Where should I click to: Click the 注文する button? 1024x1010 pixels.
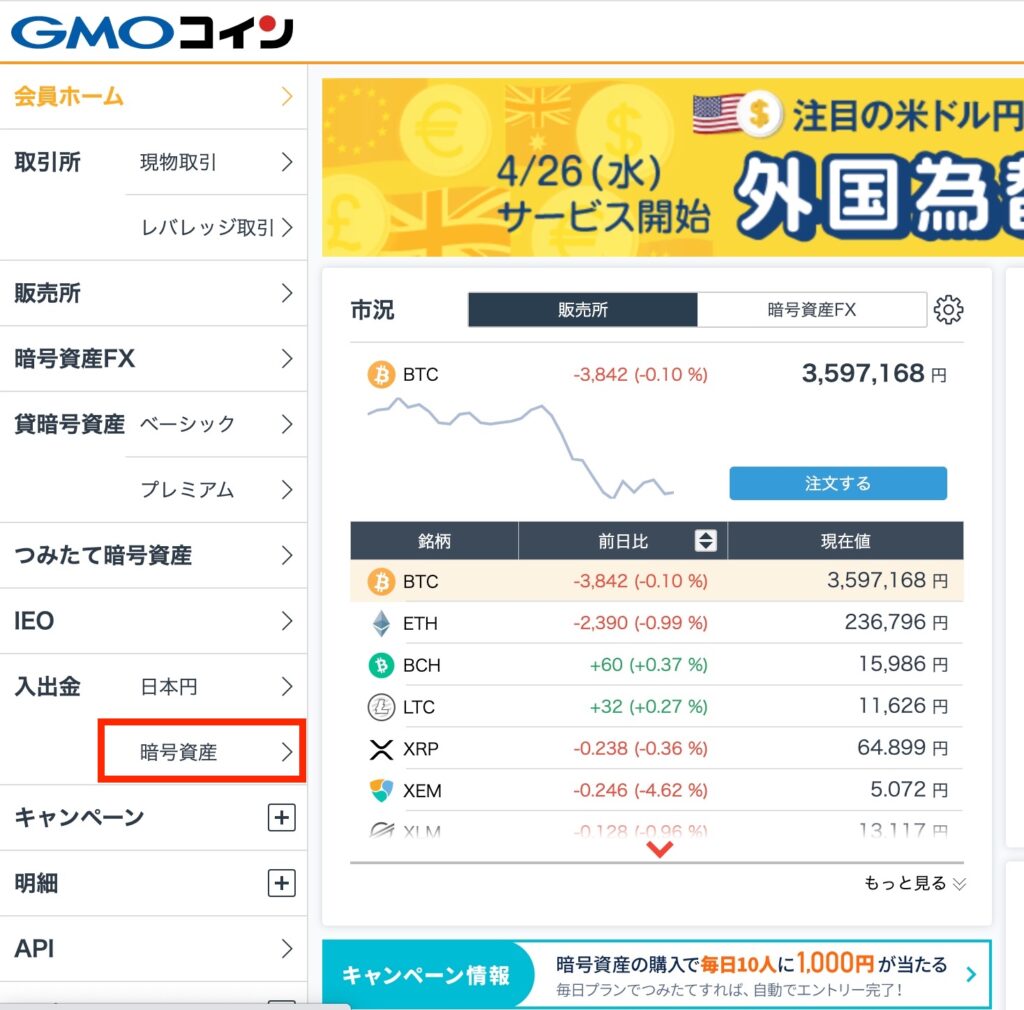(x=838, y=483)
